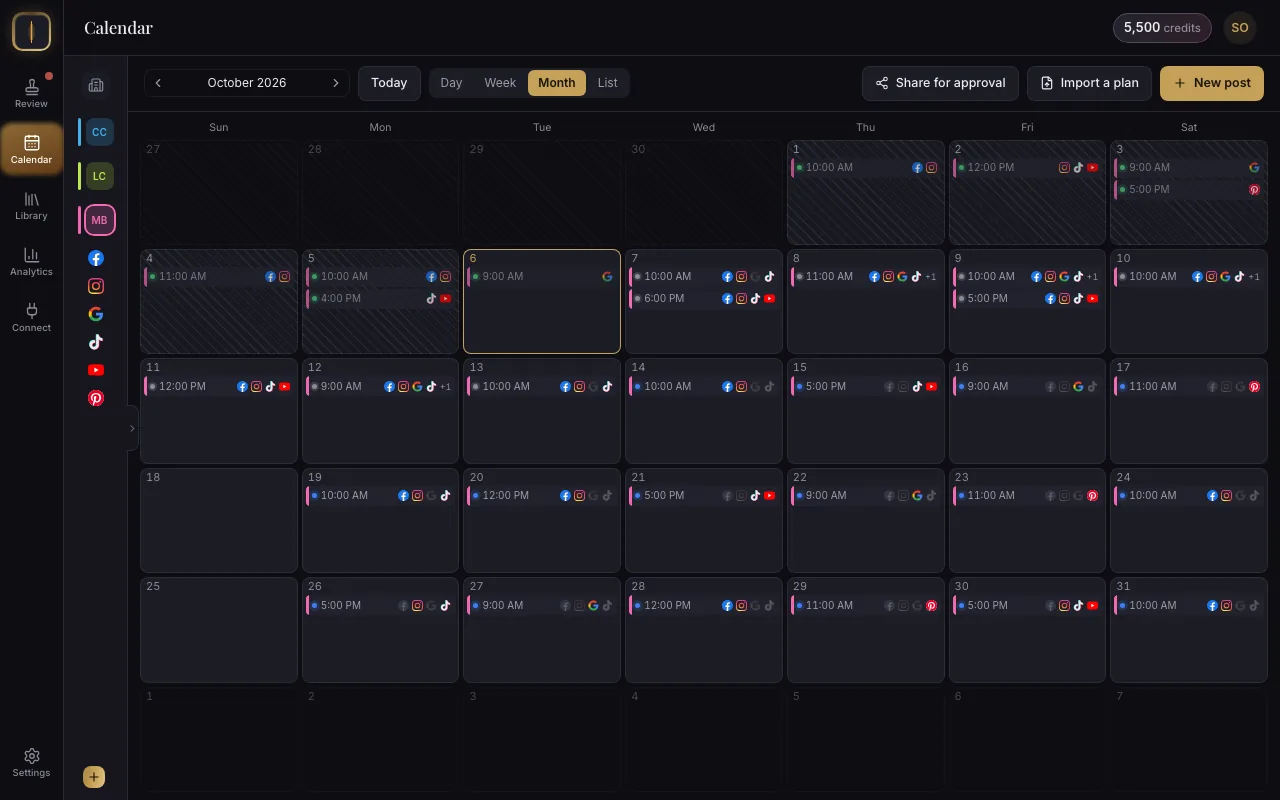Open the 6:00 PM post on October 7

[704, 299]
